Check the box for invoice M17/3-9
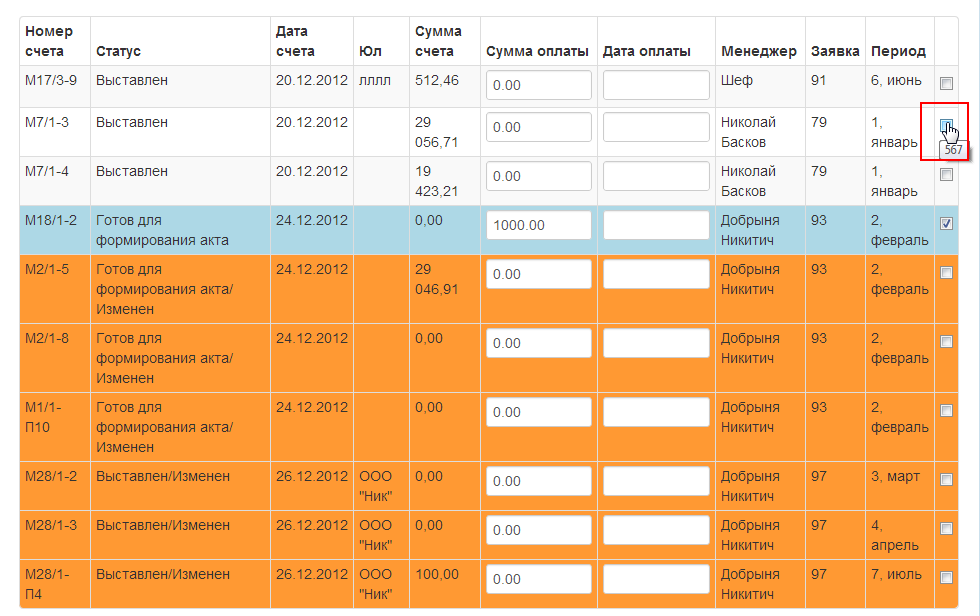Screen dimensions: 980x616 point(946,83)
